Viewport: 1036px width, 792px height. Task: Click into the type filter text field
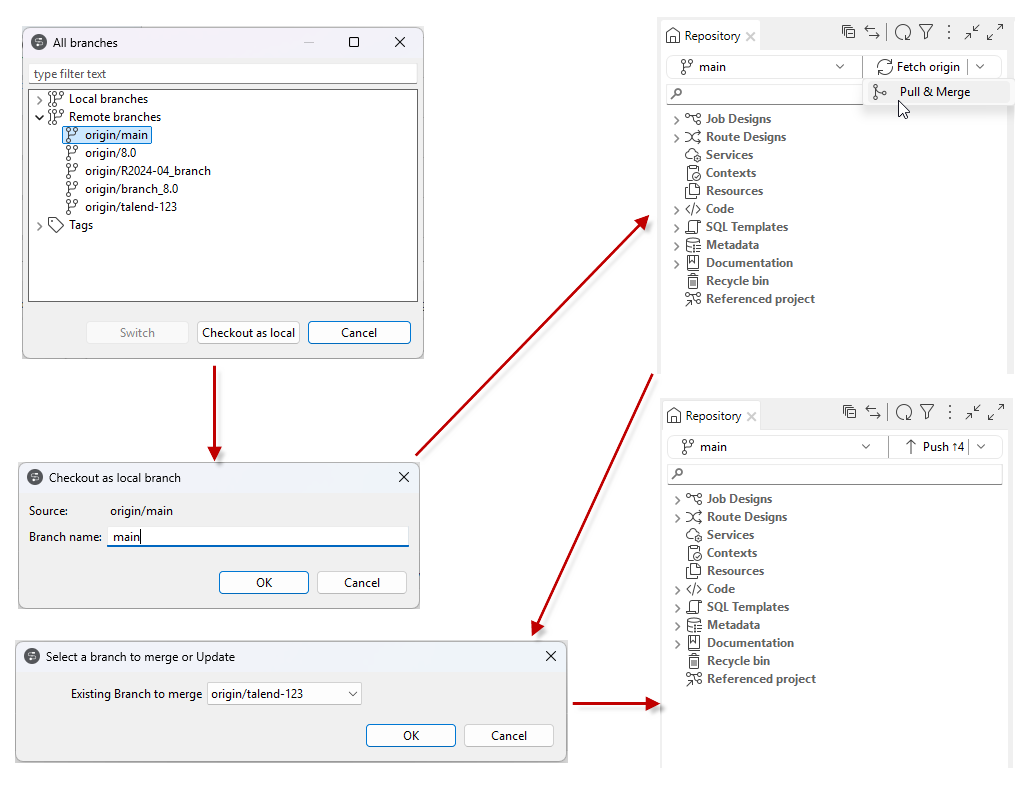click(x=223, y=74)
